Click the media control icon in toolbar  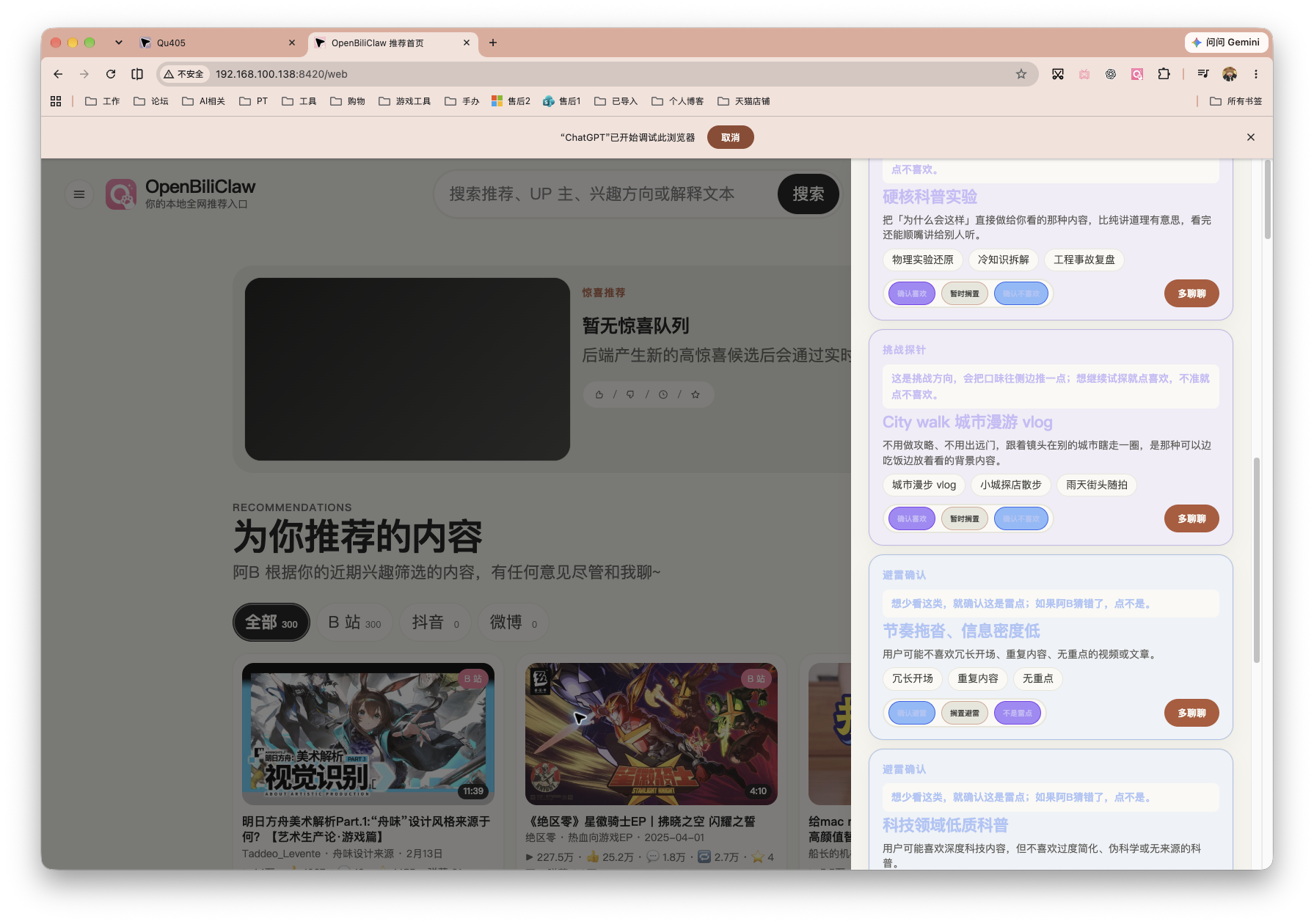1203,74
